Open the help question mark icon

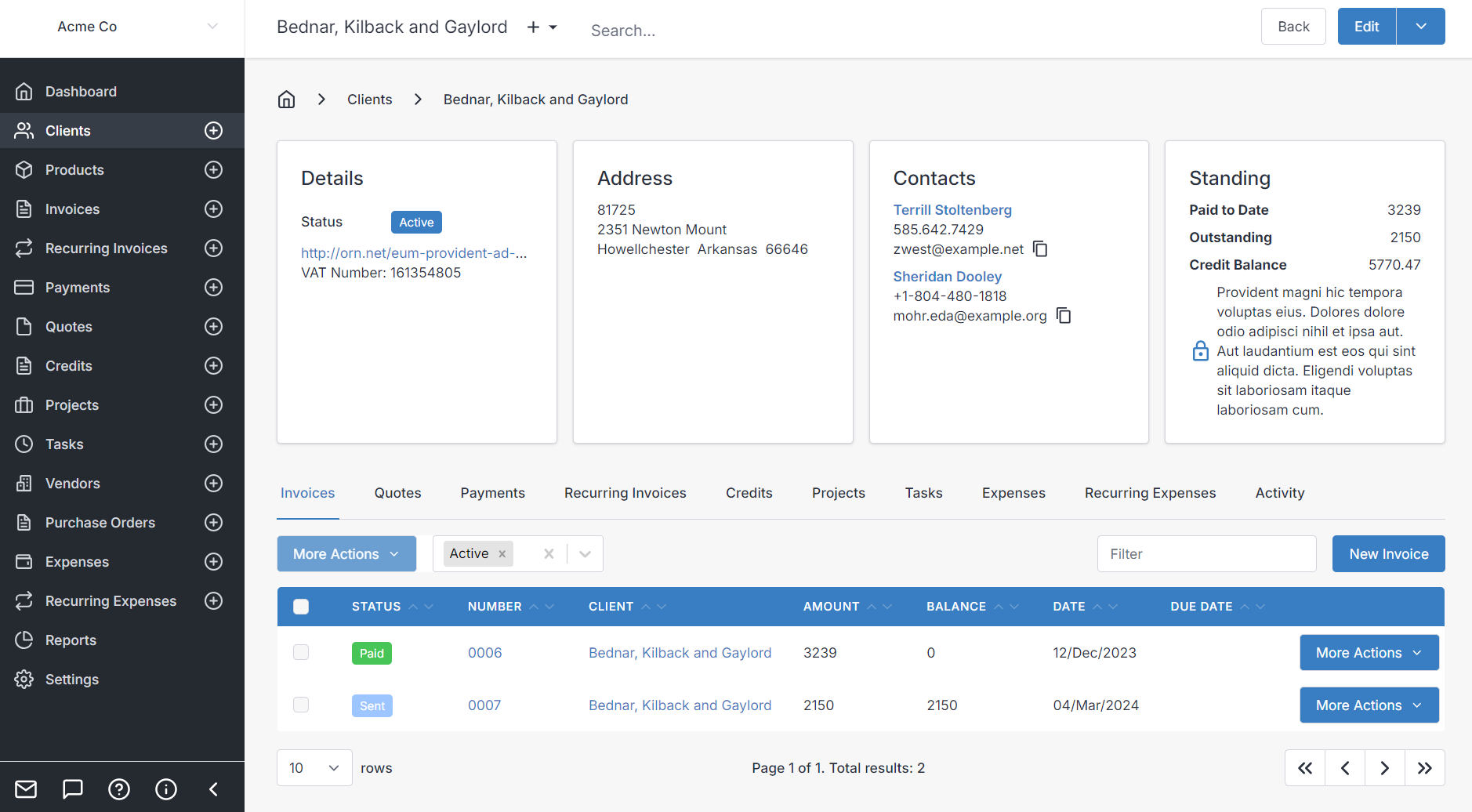point(119,789)
